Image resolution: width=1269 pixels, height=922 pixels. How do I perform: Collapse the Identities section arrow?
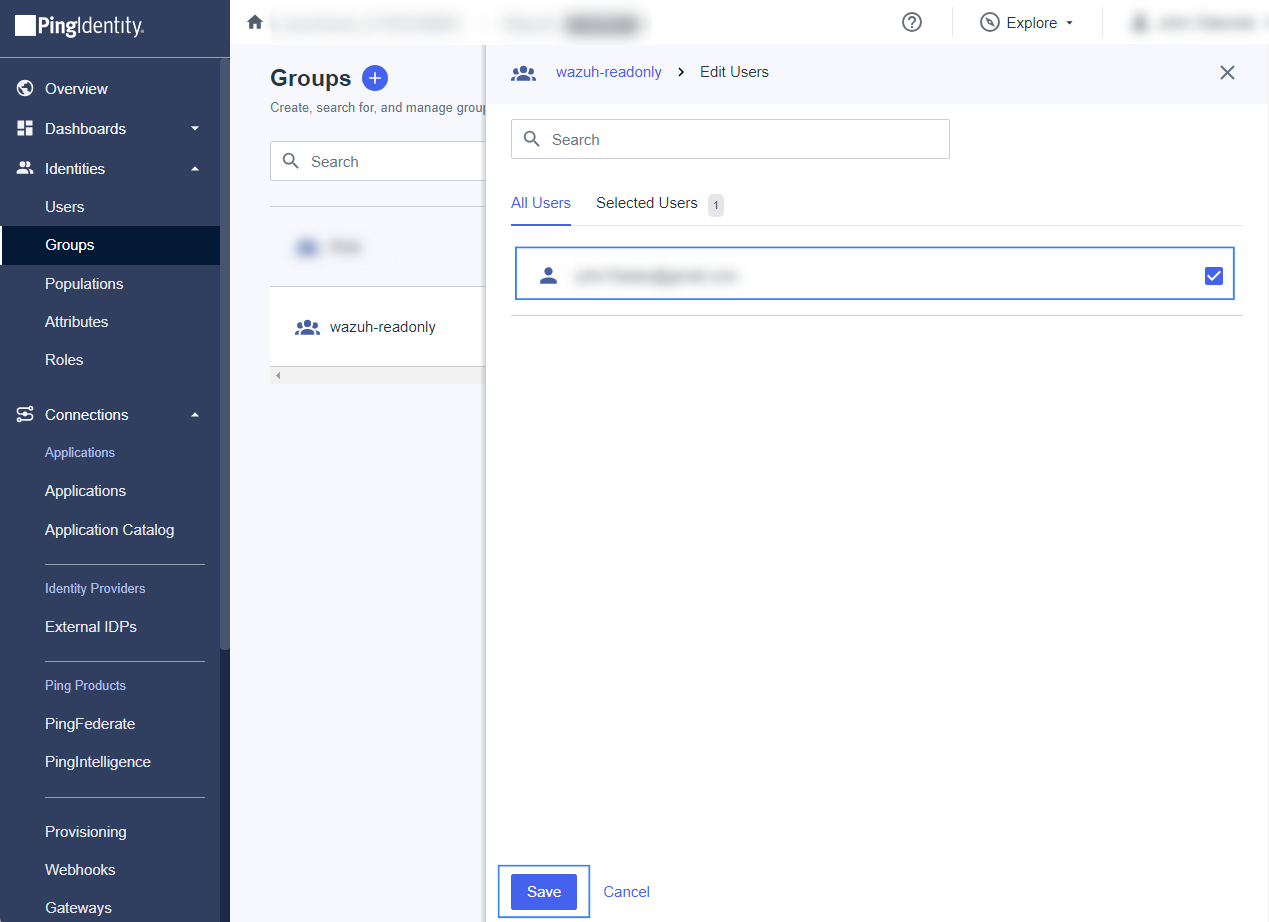(195, 169)
